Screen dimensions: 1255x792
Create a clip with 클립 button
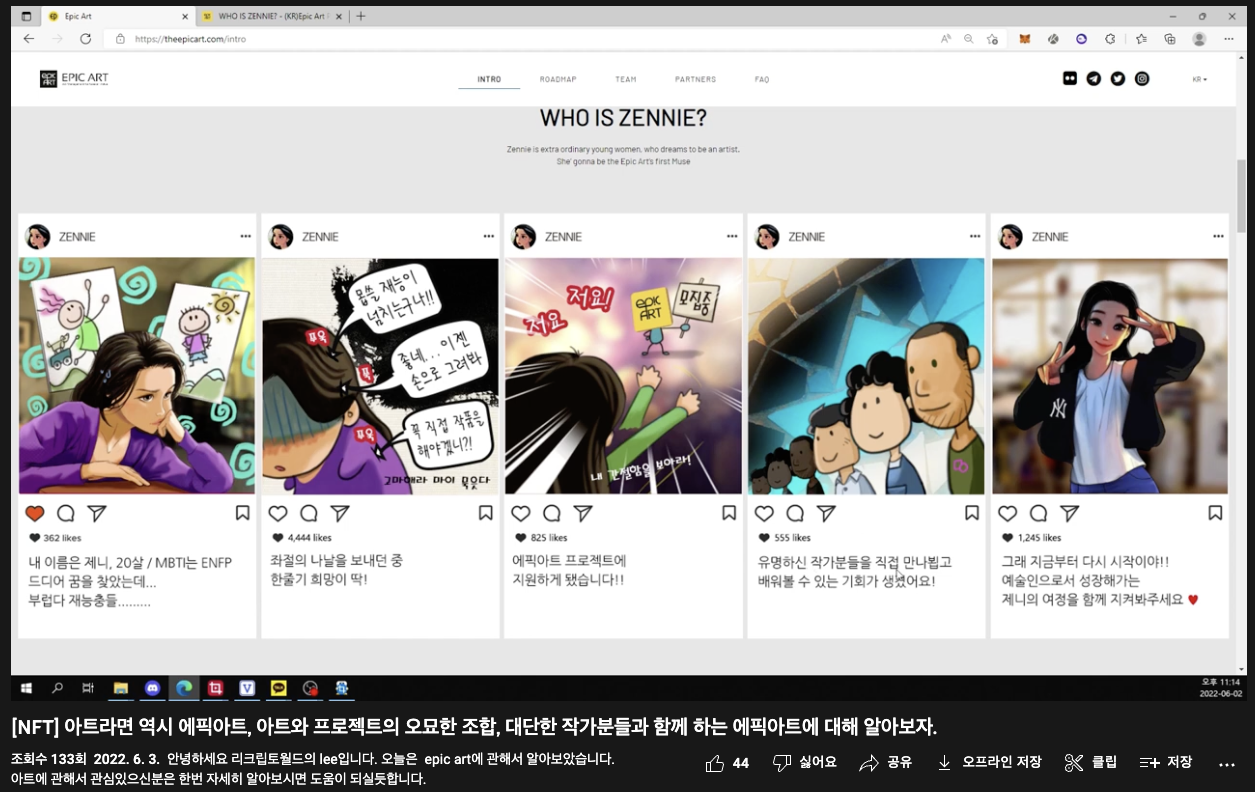[x=1090, y=763]
